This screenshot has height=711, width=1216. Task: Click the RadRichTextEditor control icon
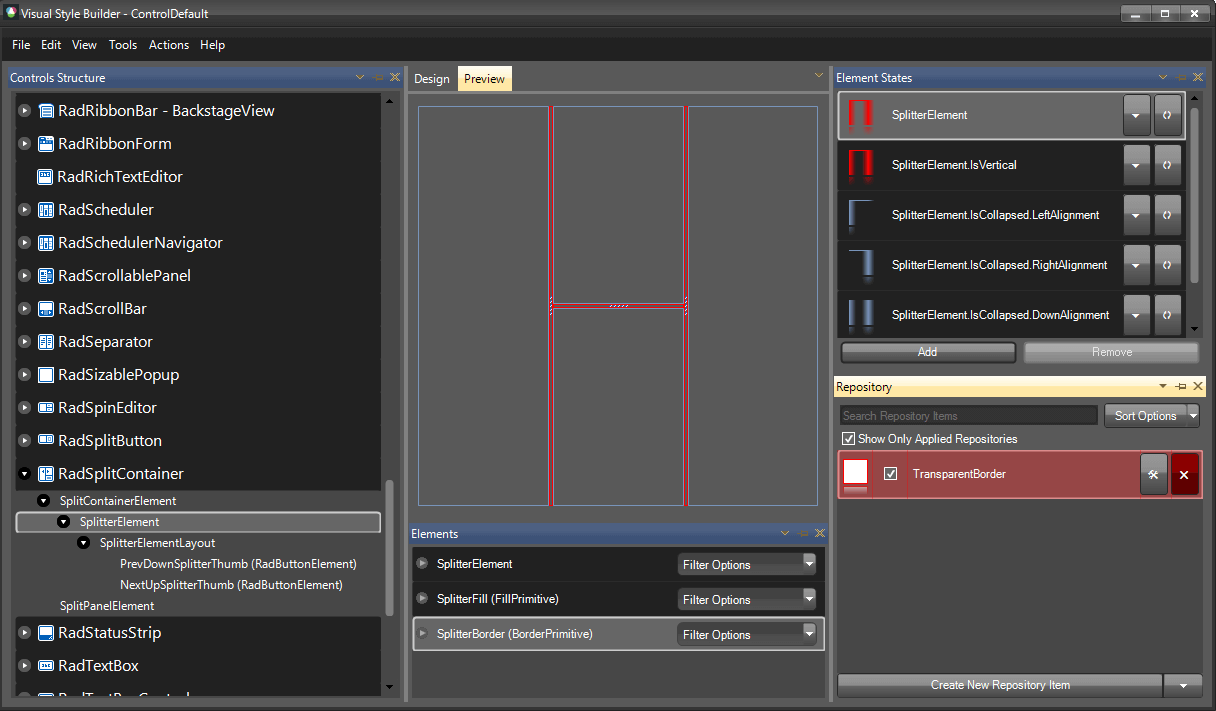pos(45,177)
